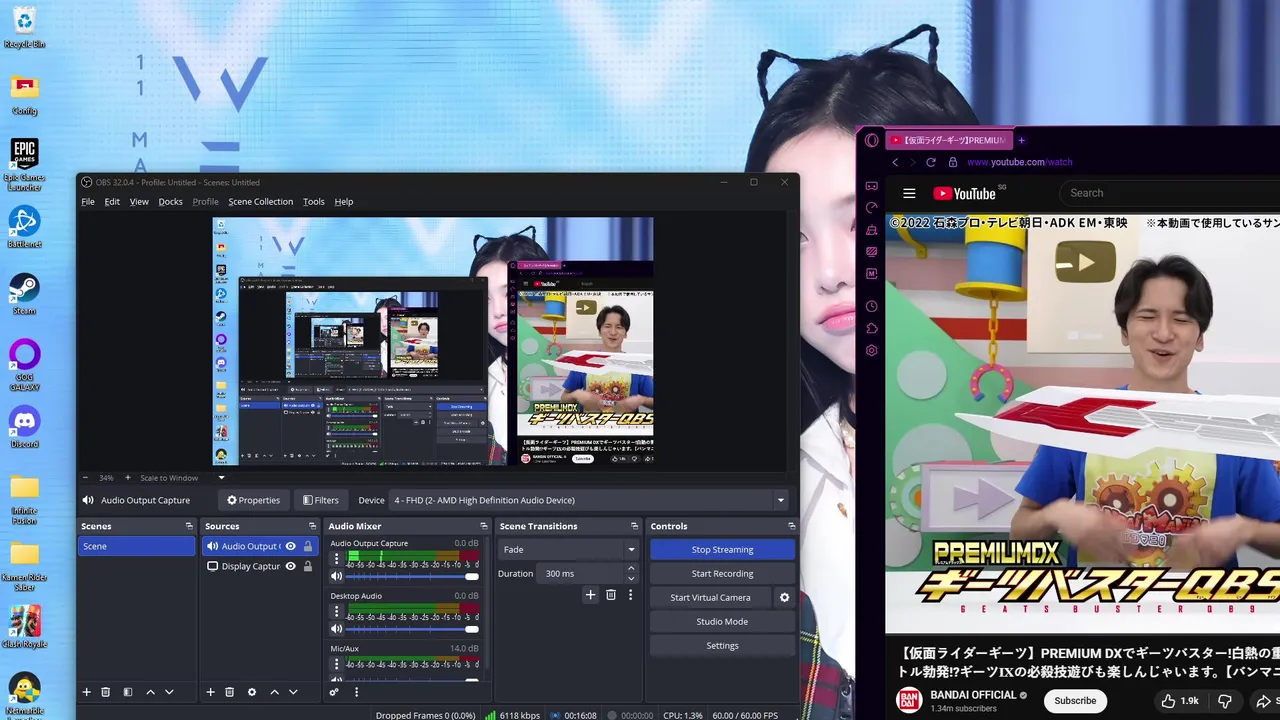Viewport: 1280px width, 720px height.
Task: Open the Scene Collection menu
Action: pyautogui.click(x=261, y=201)
